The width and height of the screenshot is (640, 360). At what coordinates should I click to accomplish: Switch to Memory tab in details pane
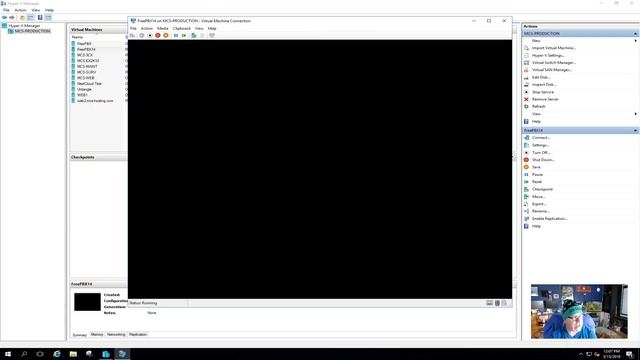pos(97,335)
